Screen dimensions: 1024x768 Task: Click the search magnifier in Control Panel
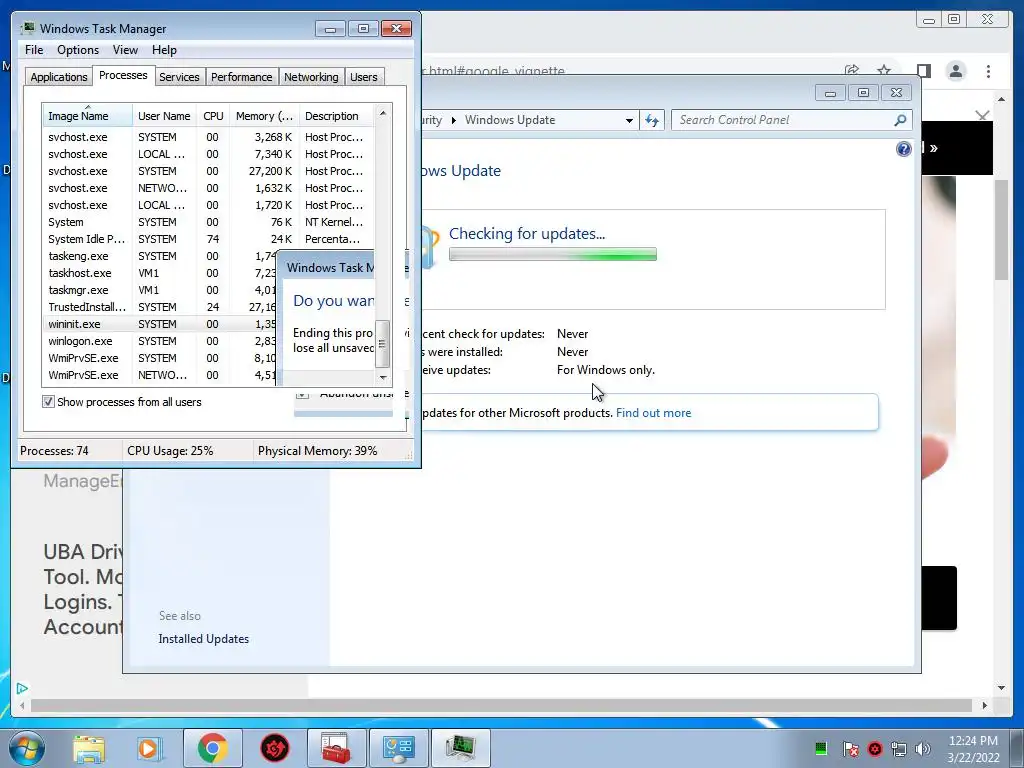[900, 120]
